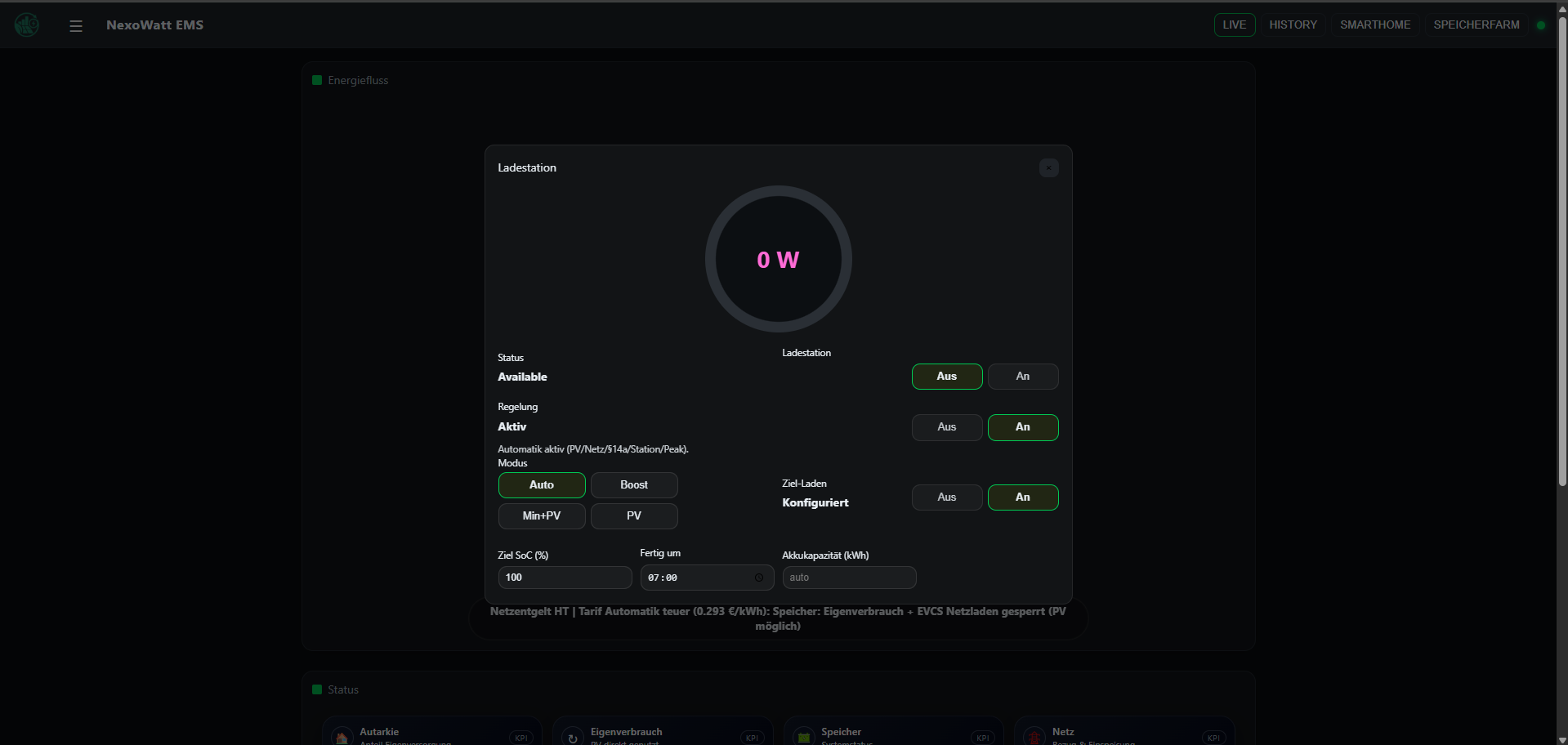
Task: Select Min+PV charging mode
Action: point(541,516)
